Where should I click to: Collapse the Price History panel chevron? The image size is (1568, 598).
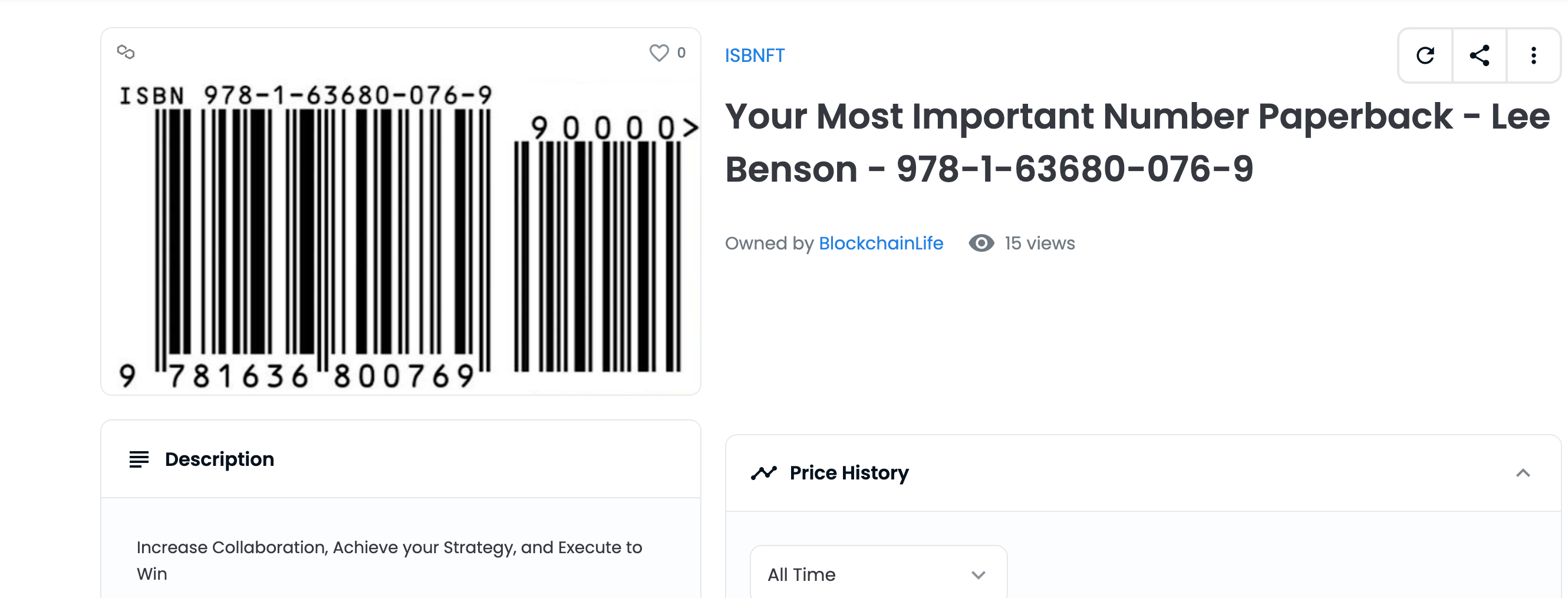[1523, 473]
